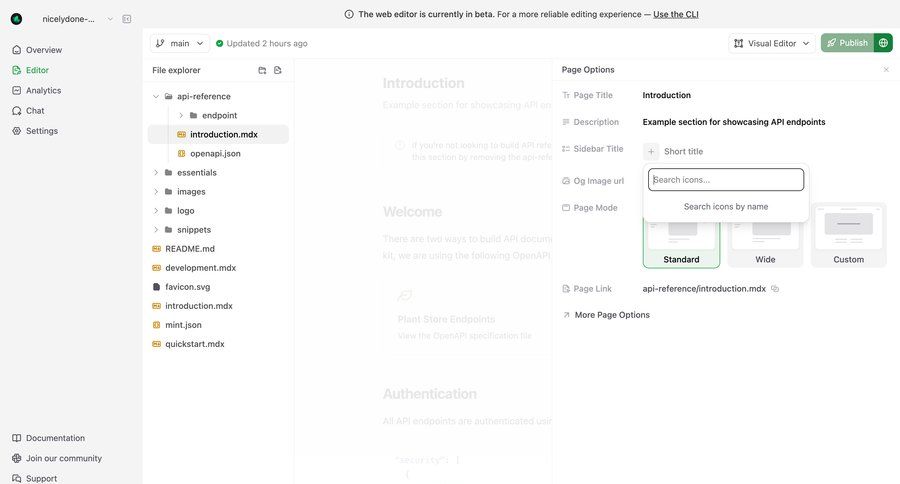Viewport: 900px width, 484px height.
Task: Click the essentials folder icon
Action: (x=168, y=173)
